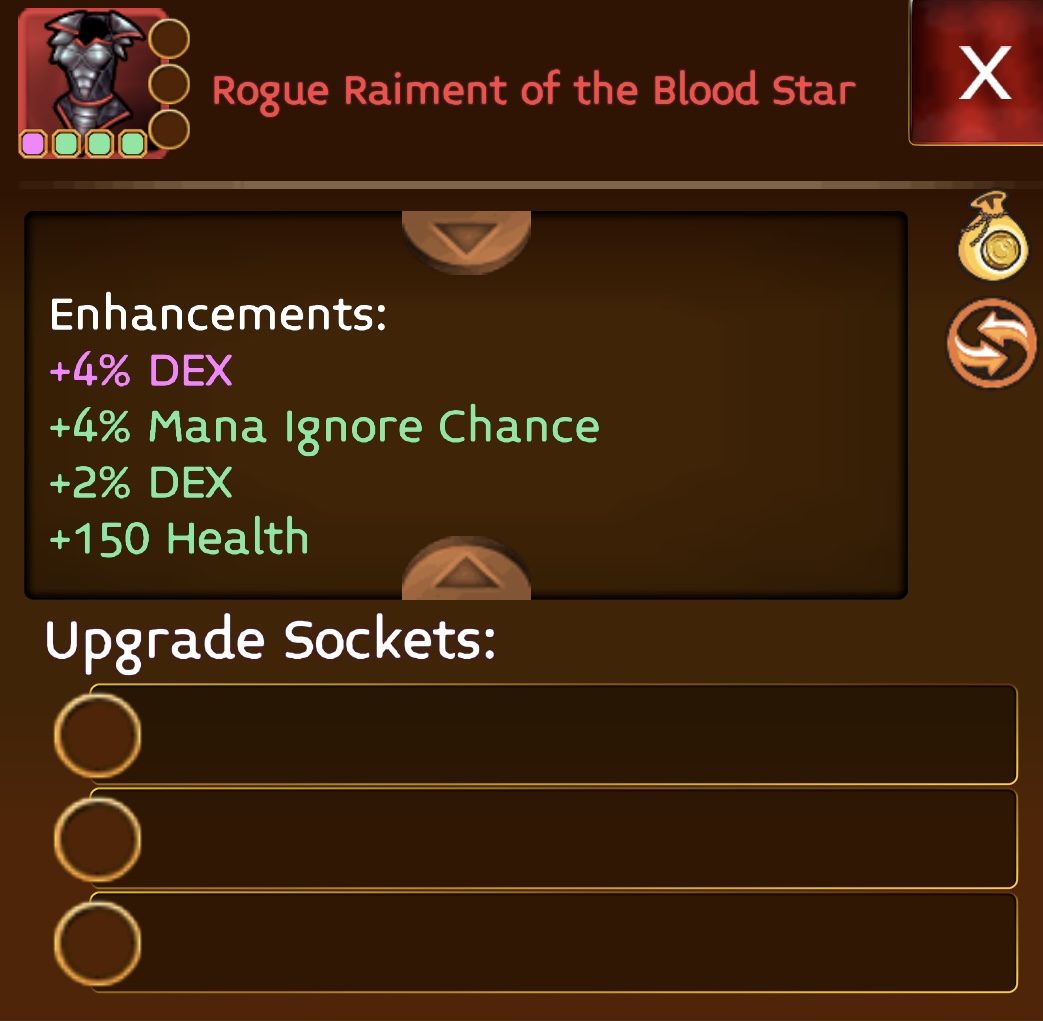
Task: Select the first empty upgrade socket circle
Action: point(97,735)
